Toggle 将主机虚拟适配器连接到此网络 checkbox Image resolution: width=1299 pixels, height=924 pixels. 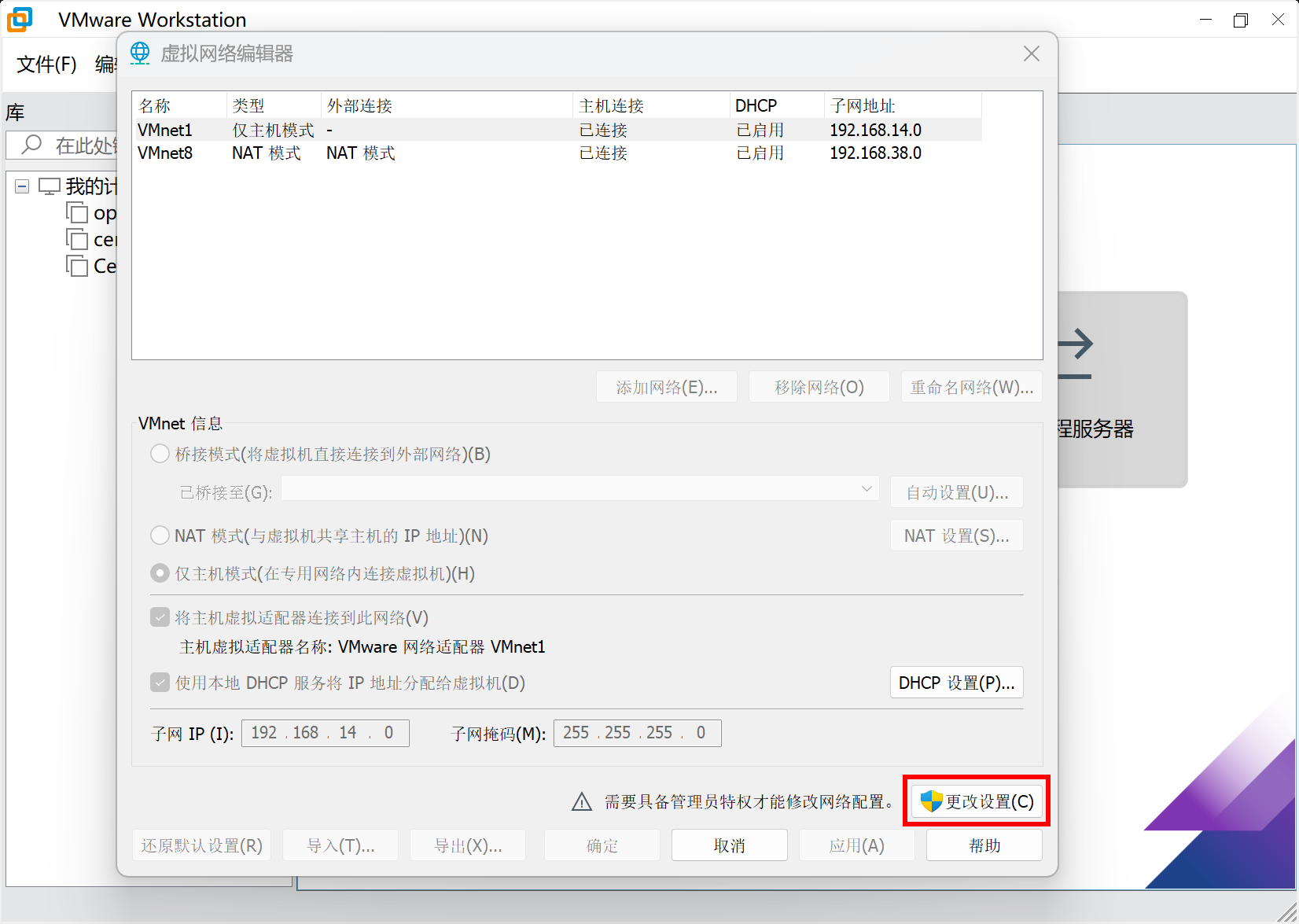(160, 617)
